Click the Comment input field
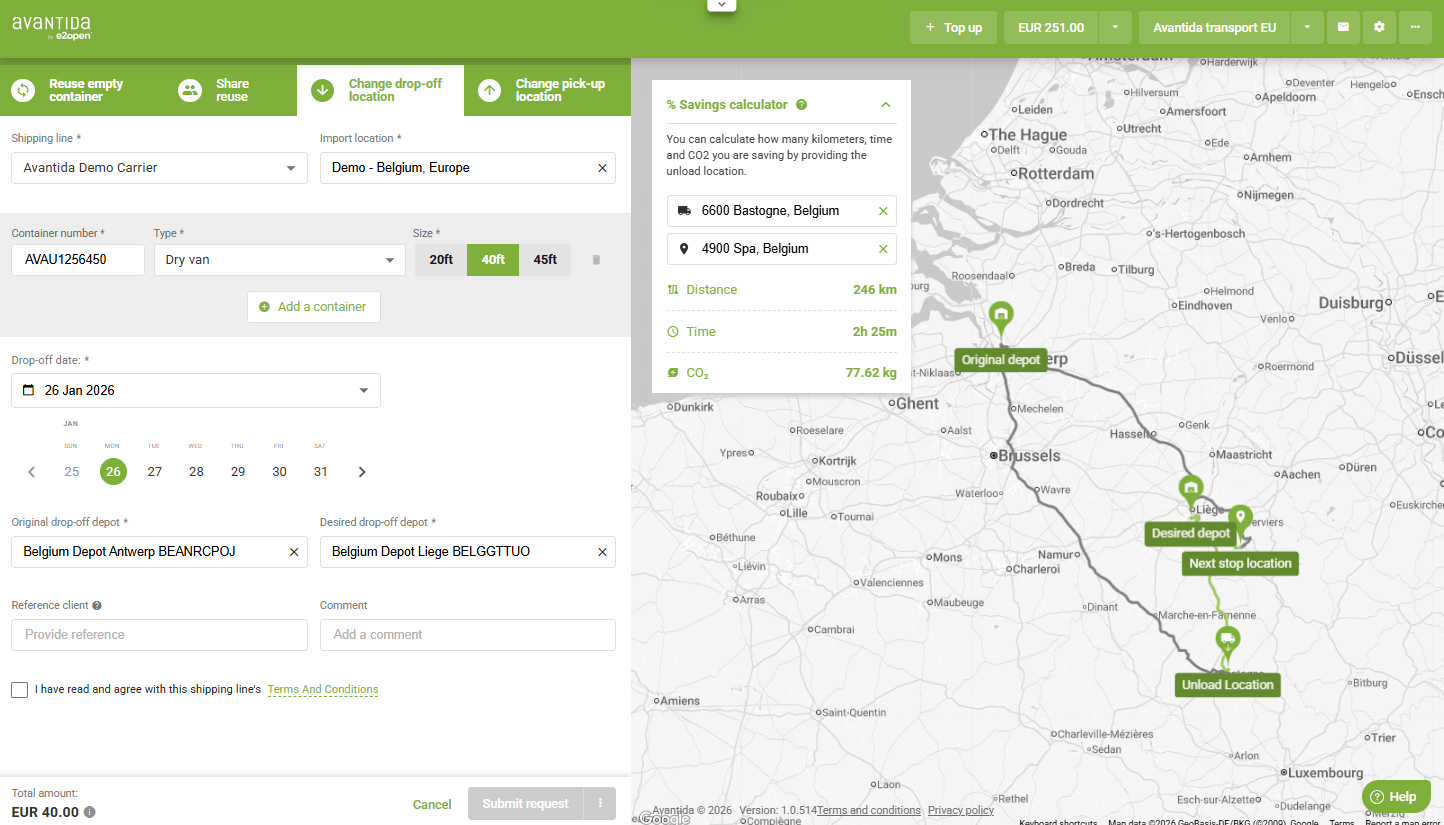Screen dimensions: 1444x825 click(468, 635)
